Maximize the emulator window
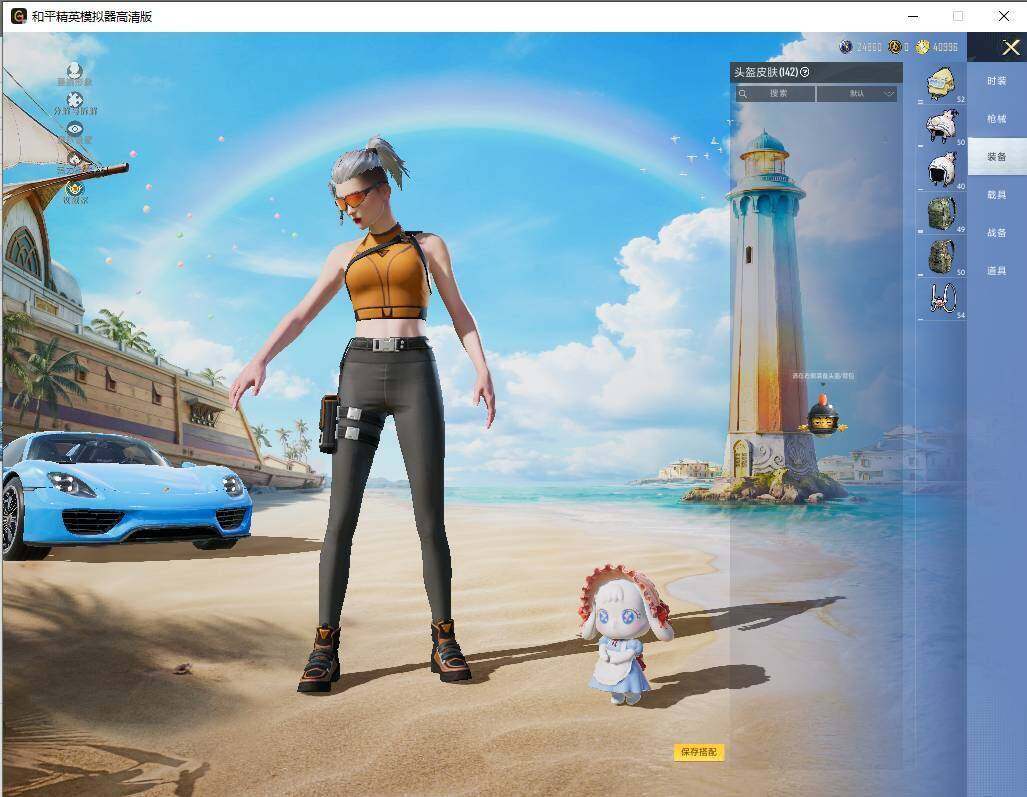Screen dimensions: 1027x797 coord(958,16)
